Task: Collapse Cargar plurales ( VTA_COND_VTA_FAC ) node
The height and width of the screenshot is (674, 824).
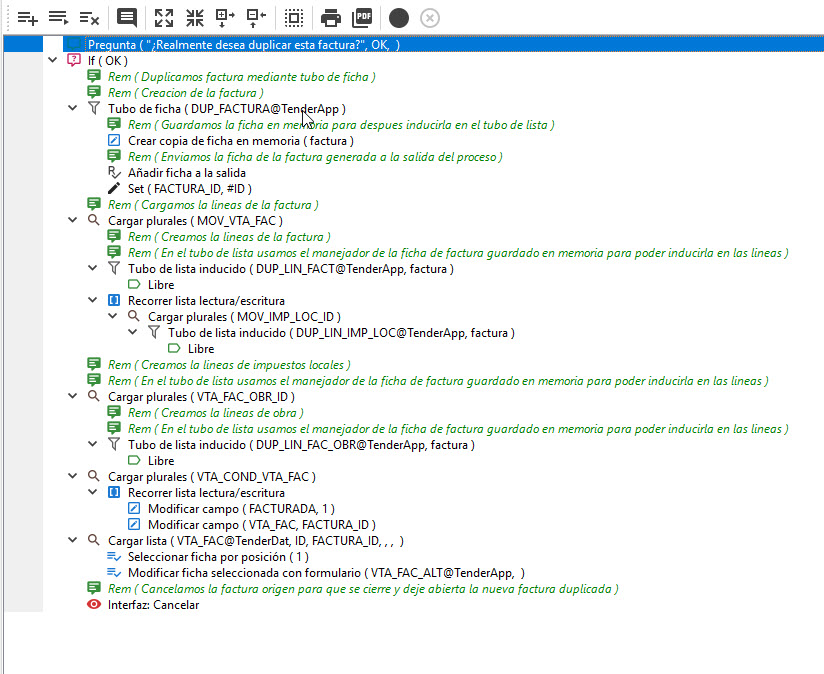Action: (x=73, y=476)
